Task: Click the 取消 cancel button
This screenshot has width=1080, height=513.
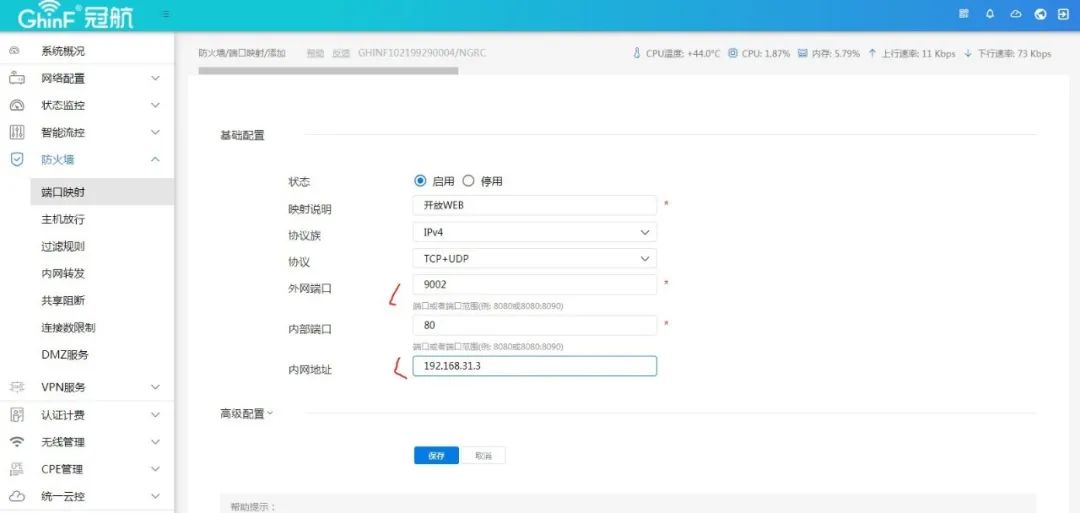Action: point(483,455)
